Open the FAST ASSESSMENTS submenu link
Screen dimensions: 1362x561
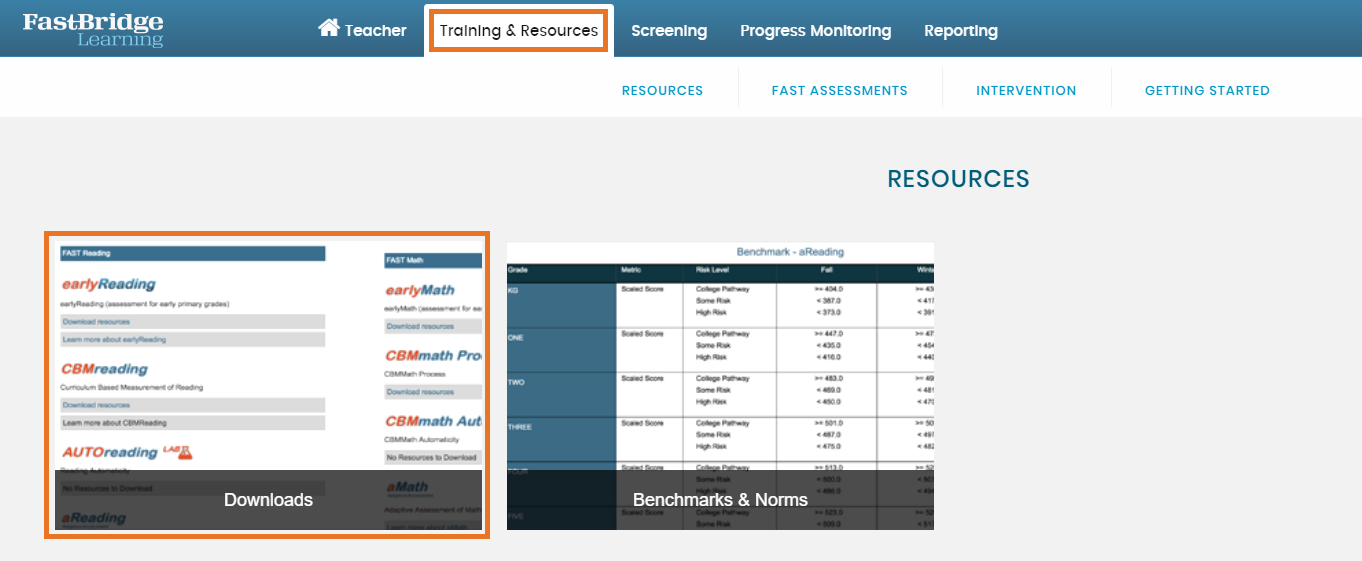point(840,90)
